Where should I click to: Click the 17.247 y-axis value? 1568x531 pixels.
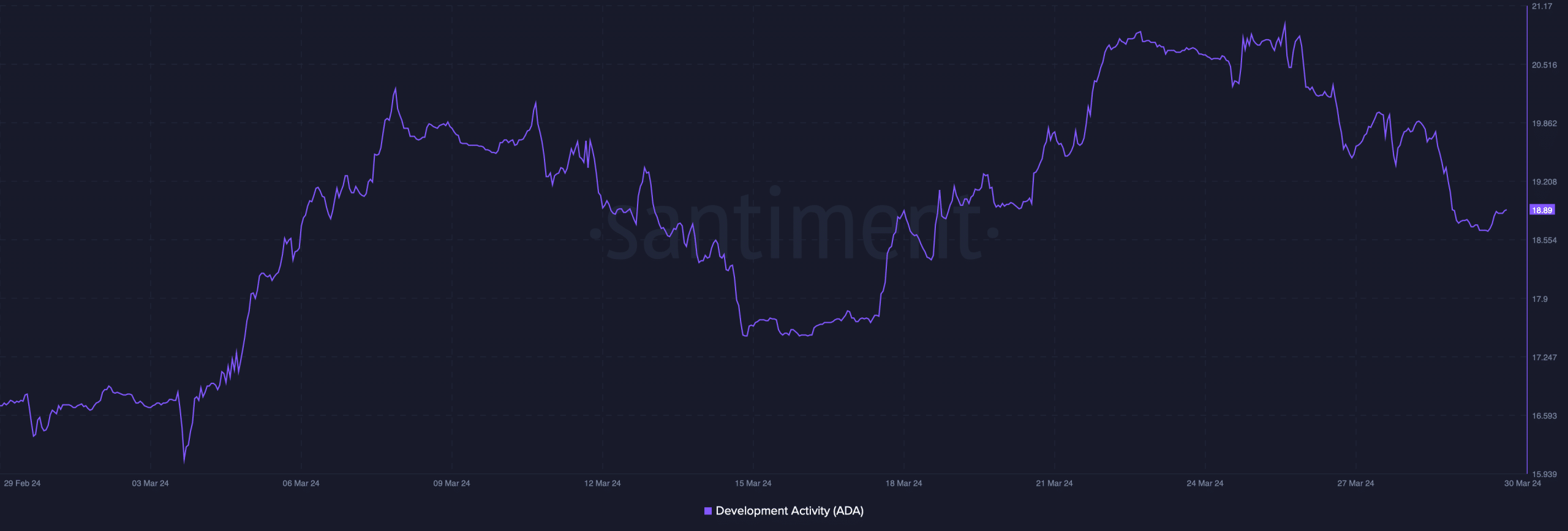point(1544,357)
